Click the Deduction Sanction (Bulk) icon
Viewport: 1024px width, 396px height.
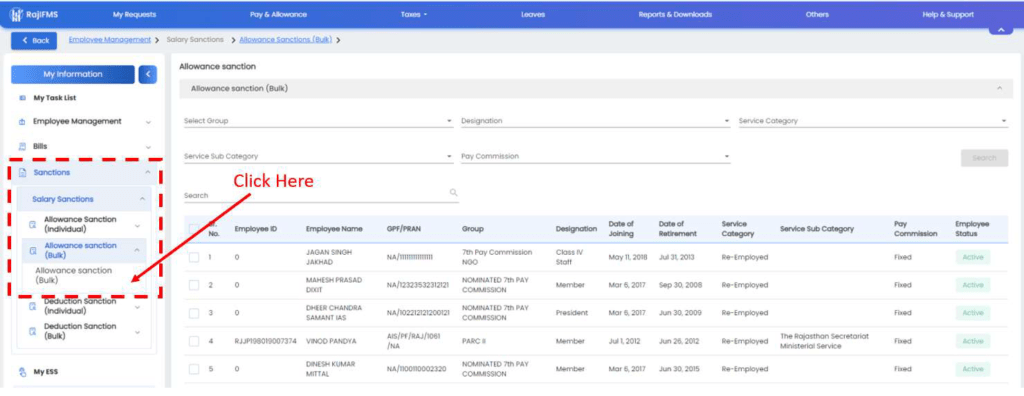pos(32,331)
